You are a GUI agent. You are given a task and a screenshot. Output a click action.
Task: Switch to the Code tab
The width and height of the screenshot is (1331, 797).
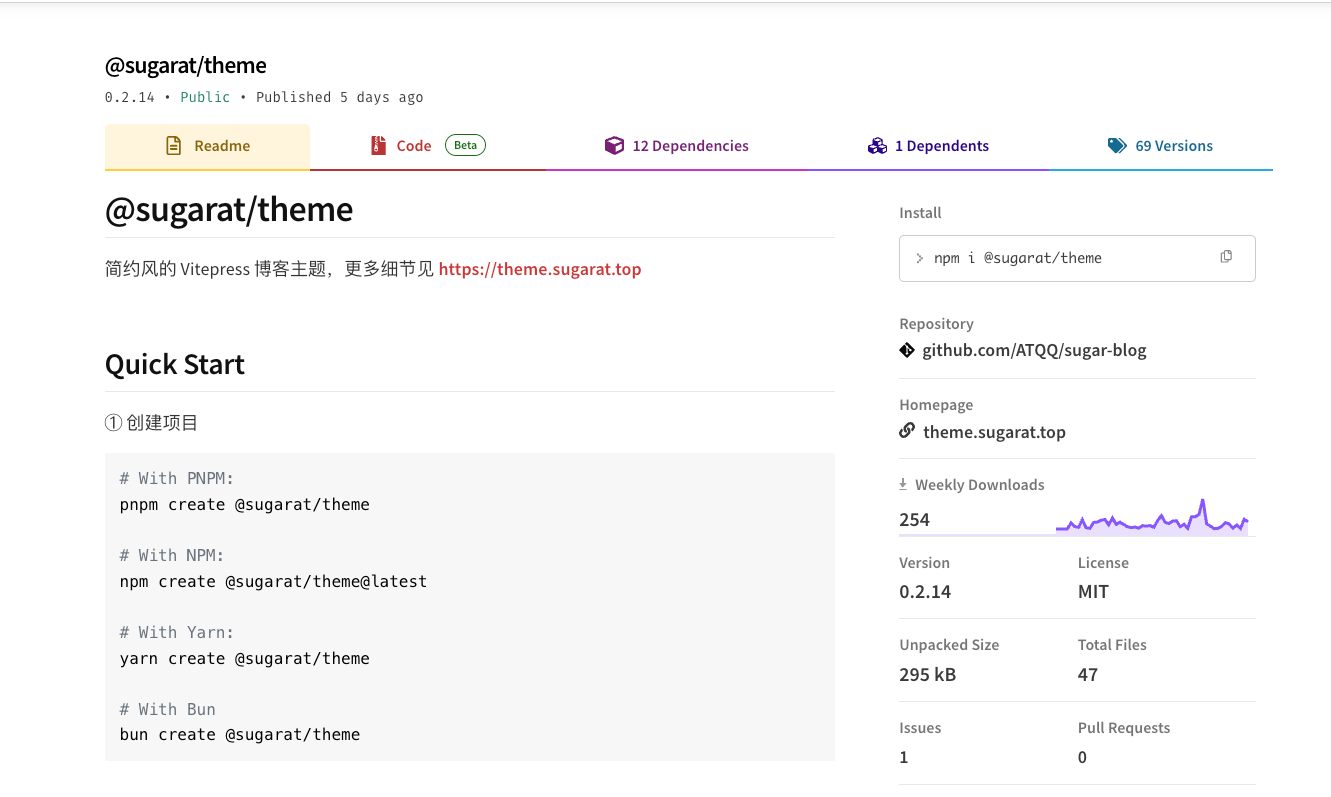[x=427, y=146]
